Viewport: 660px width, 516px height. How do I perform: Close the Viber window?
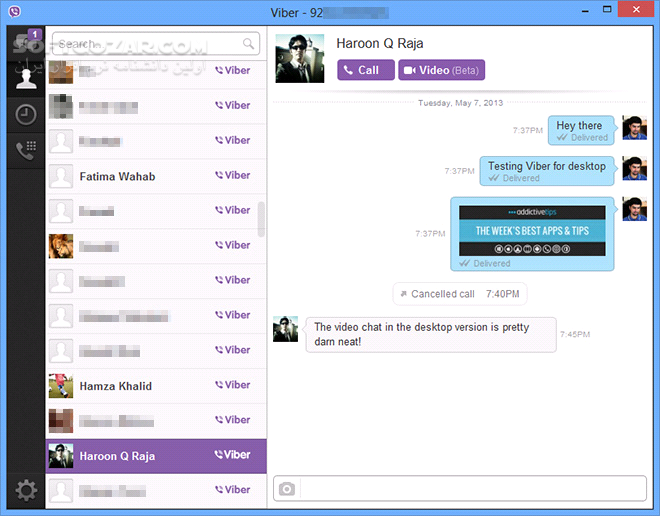click(x=636, y=9)
